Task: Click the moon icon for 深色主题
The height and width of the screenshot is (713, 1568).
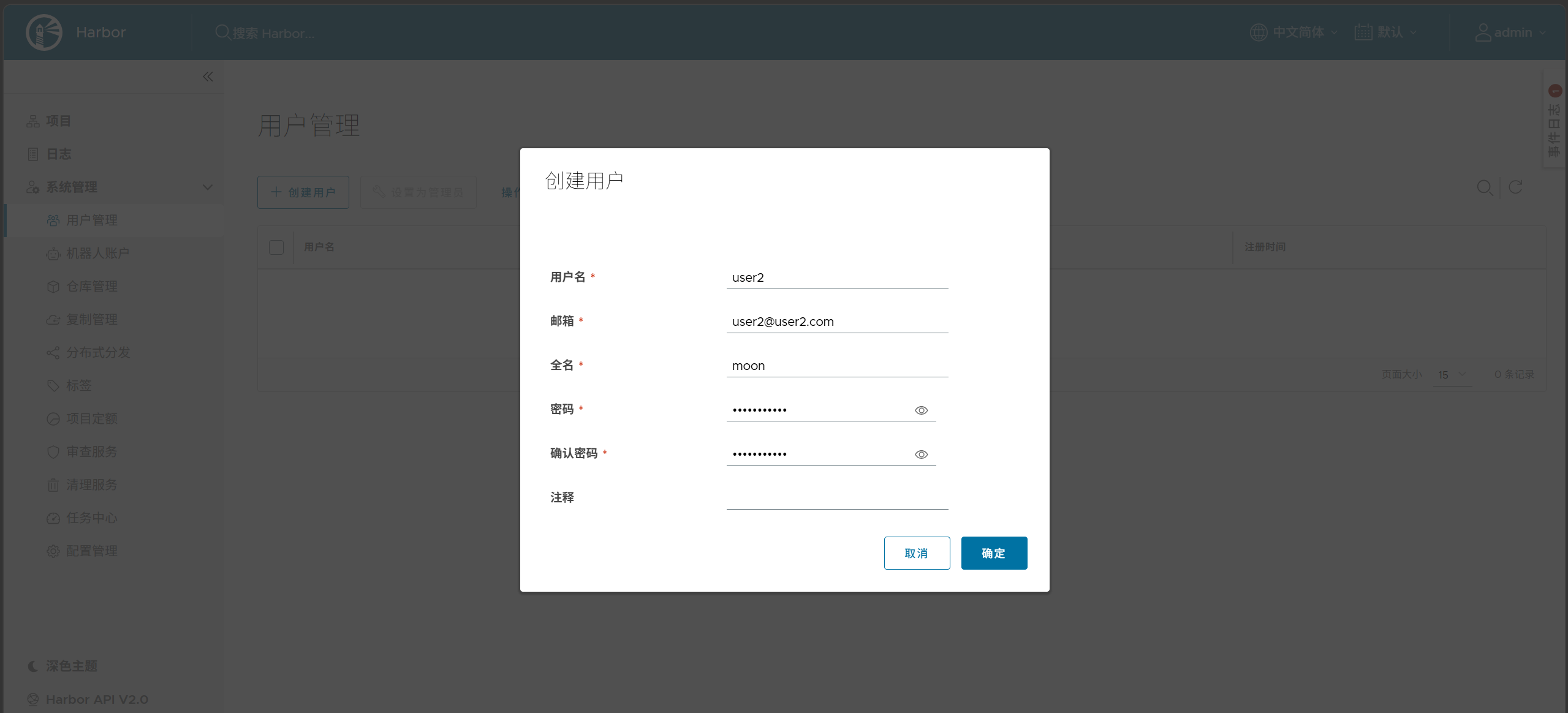Action: point(33,666)
